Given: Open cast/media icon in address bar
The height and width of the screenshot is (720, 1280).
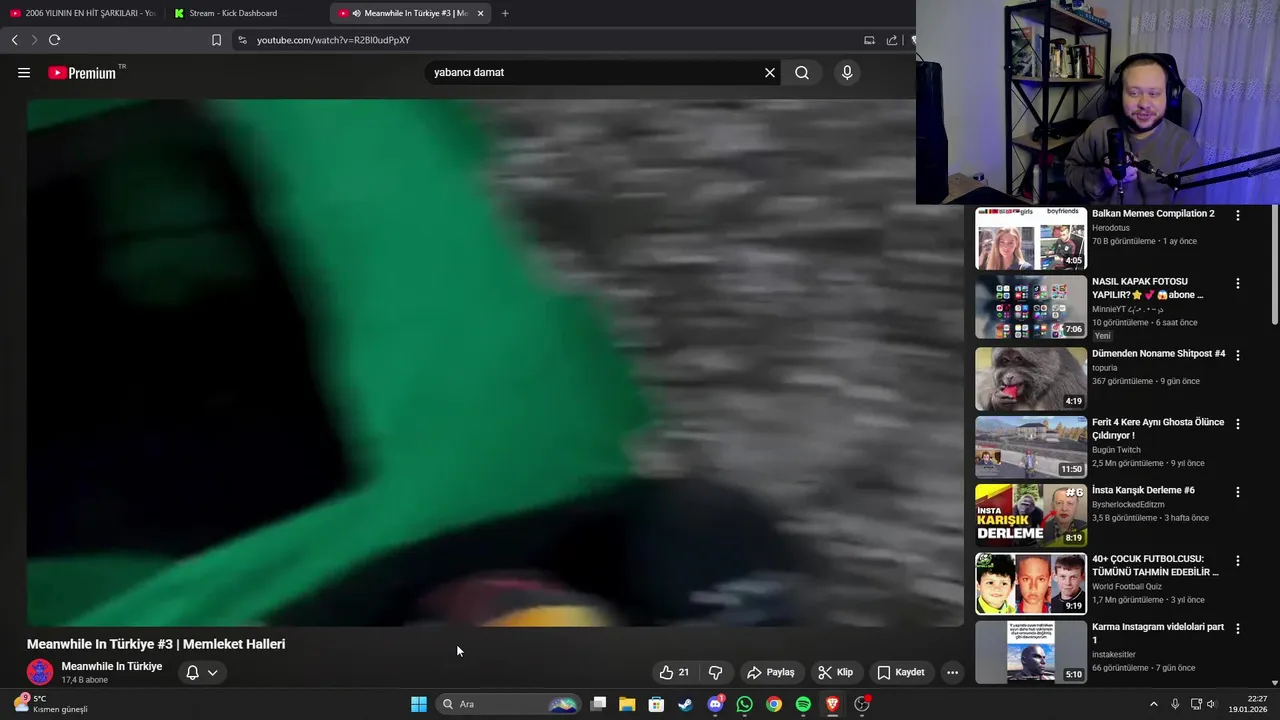Looking at the screenshot, I should 869,40.
